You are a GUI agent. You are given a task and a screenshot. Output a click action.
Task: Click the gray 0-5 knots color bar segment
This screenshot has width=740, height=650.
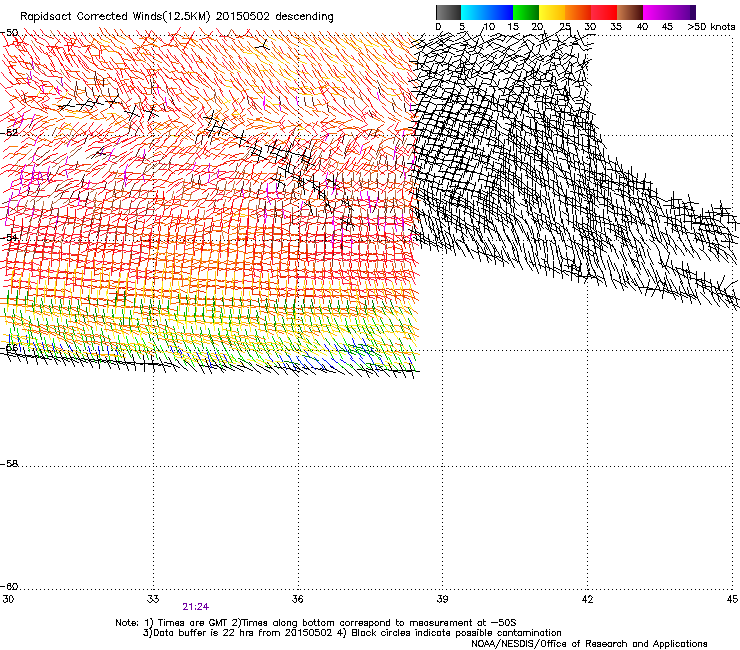448,12
